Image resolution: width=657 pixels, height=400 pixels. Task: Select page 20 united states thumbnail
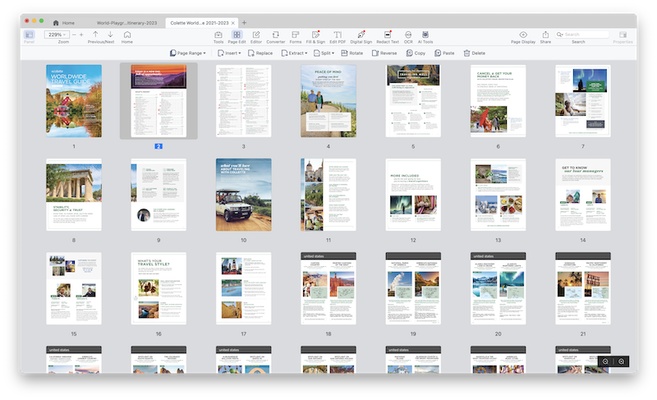[x=498, y=289]
